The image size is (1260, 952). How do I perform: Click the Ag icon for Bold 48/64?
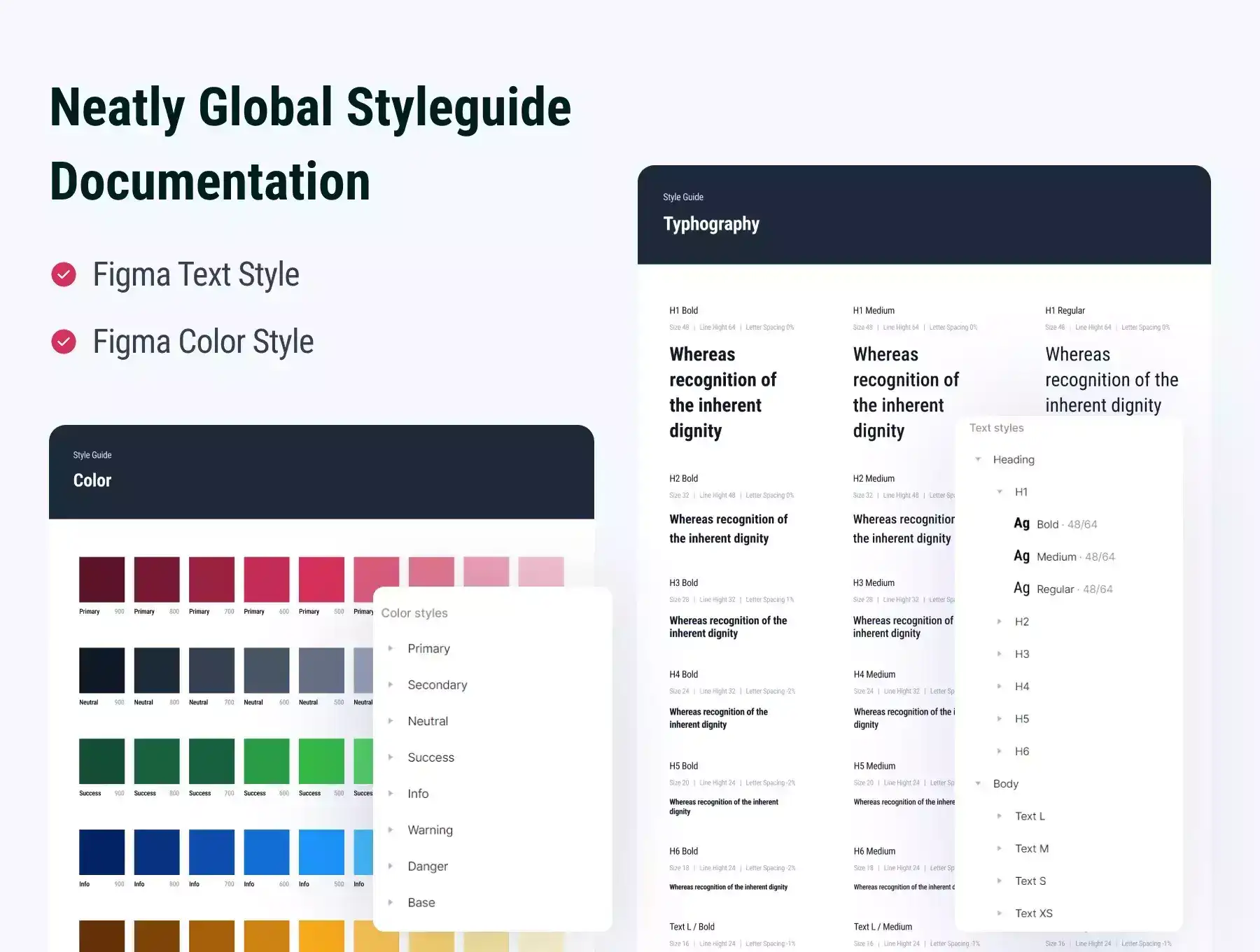(1021, 524)
